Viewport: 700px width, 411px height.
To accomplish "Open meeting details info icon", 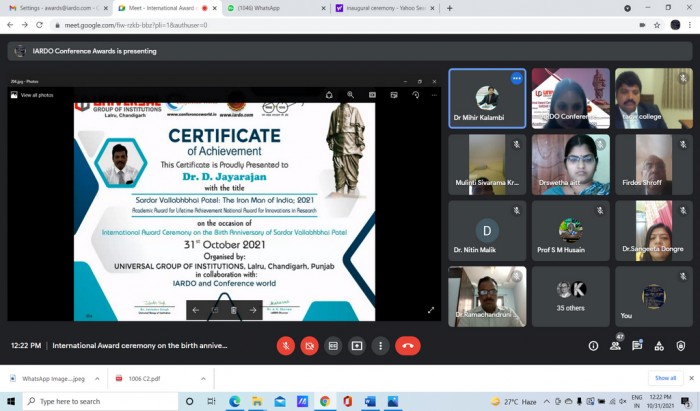I will tap(593, 346).
